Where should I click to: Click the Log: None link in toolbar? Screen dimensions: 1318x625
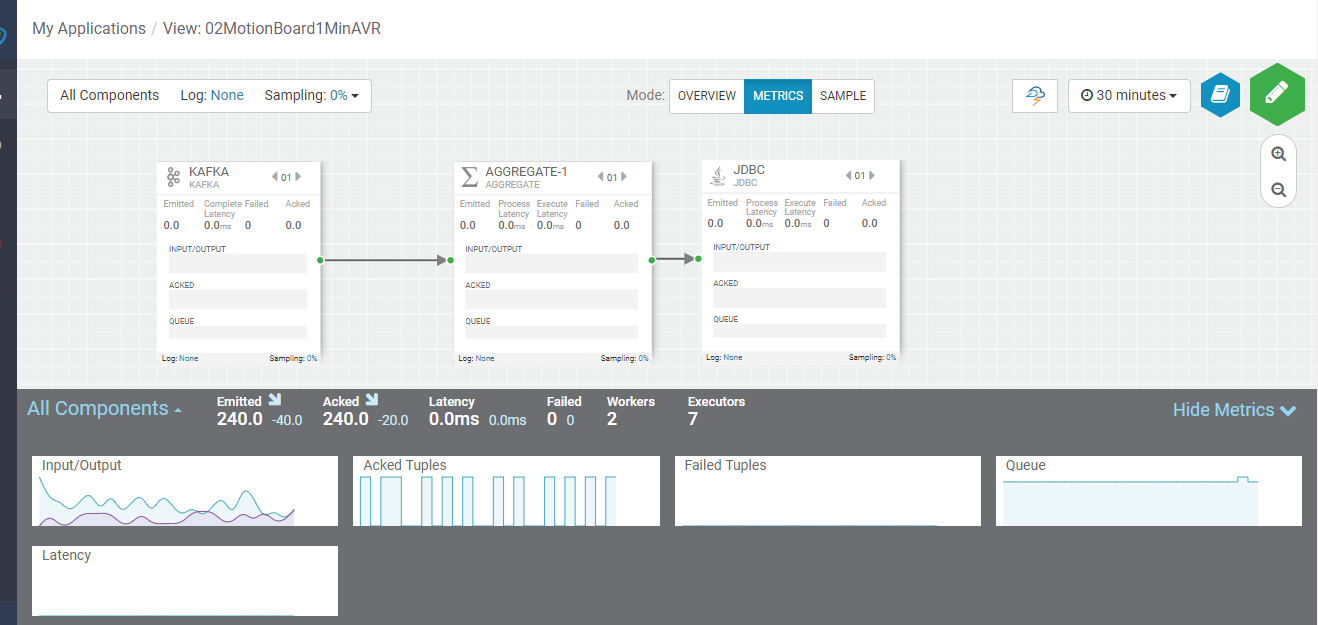point(212,96)
